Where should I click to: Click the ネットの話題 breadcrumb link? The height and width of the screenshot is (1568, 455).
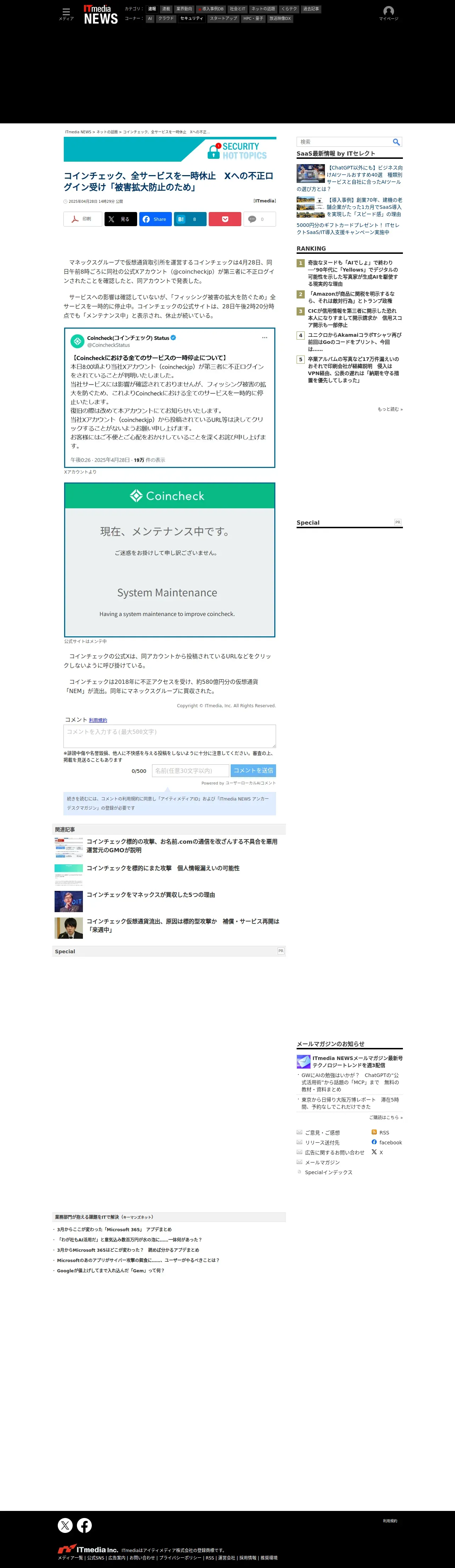[107, 132]
